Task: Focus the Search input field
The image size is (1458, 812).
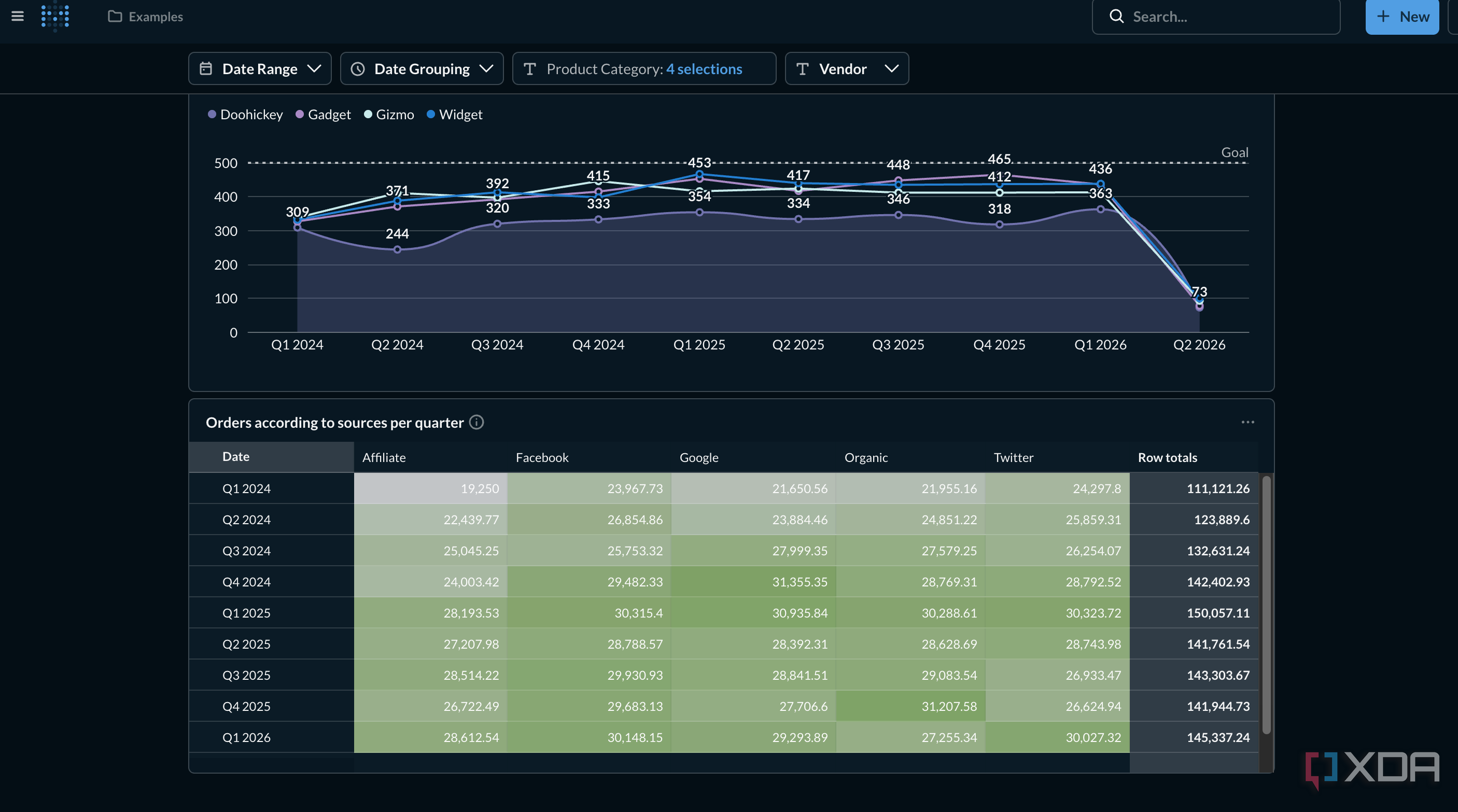Action: 1216,17
